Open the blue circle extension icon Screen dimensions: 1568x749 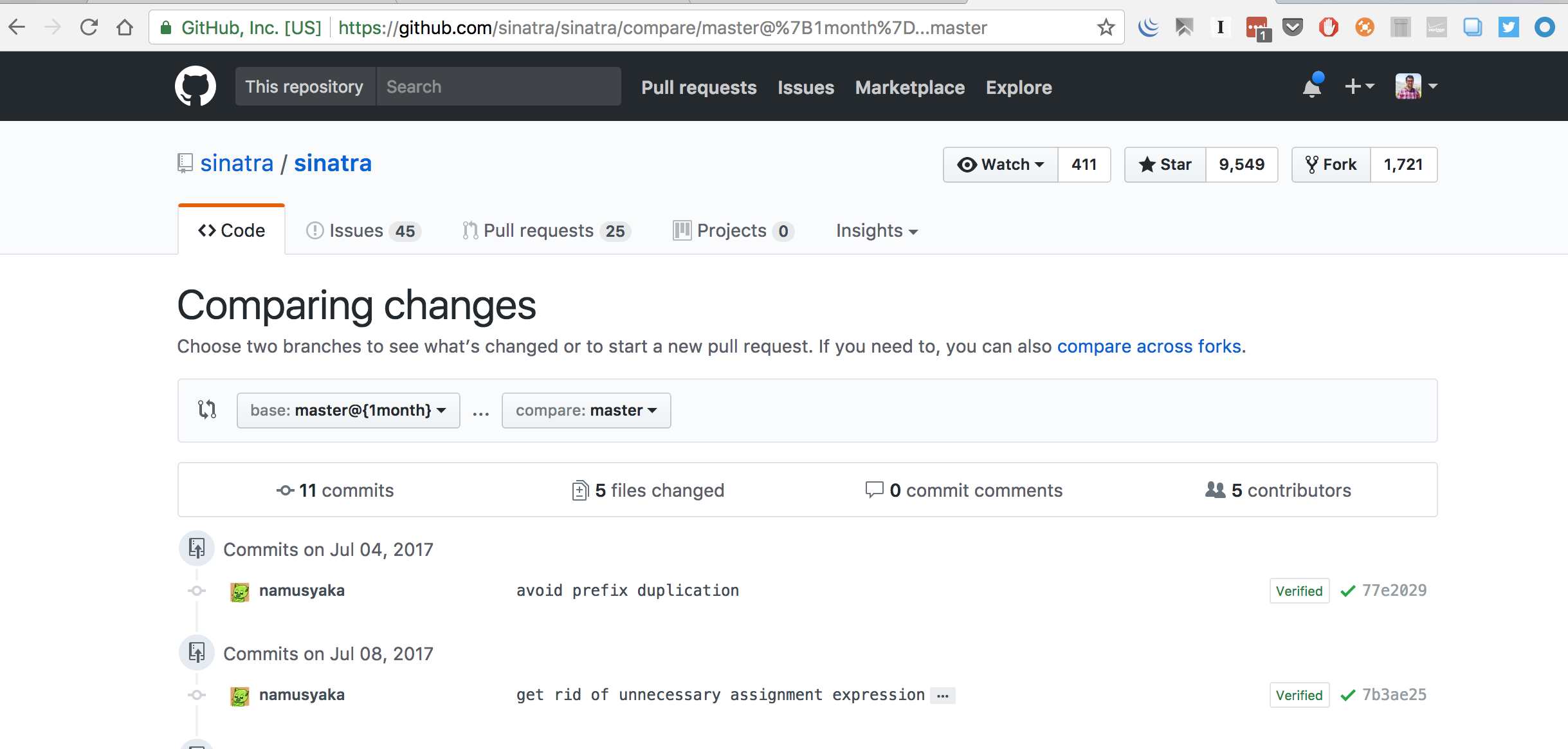[1544, 27]
